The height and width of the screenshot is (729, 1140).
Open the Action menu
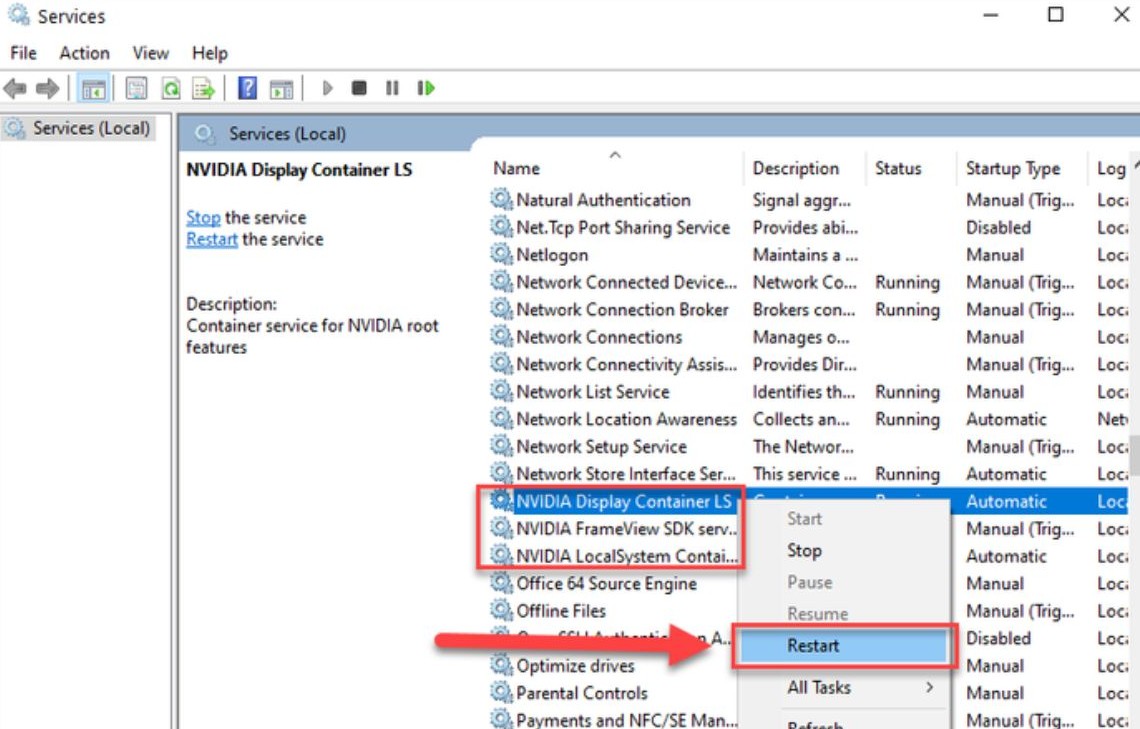click(x=84, y=53)
